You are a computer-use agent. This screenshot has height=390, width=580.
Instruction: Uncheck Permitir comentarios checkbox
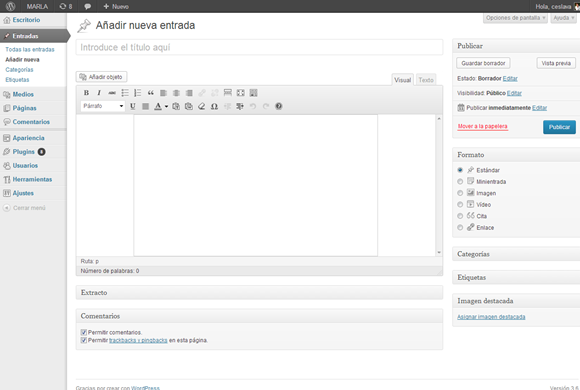click(84, 332)
